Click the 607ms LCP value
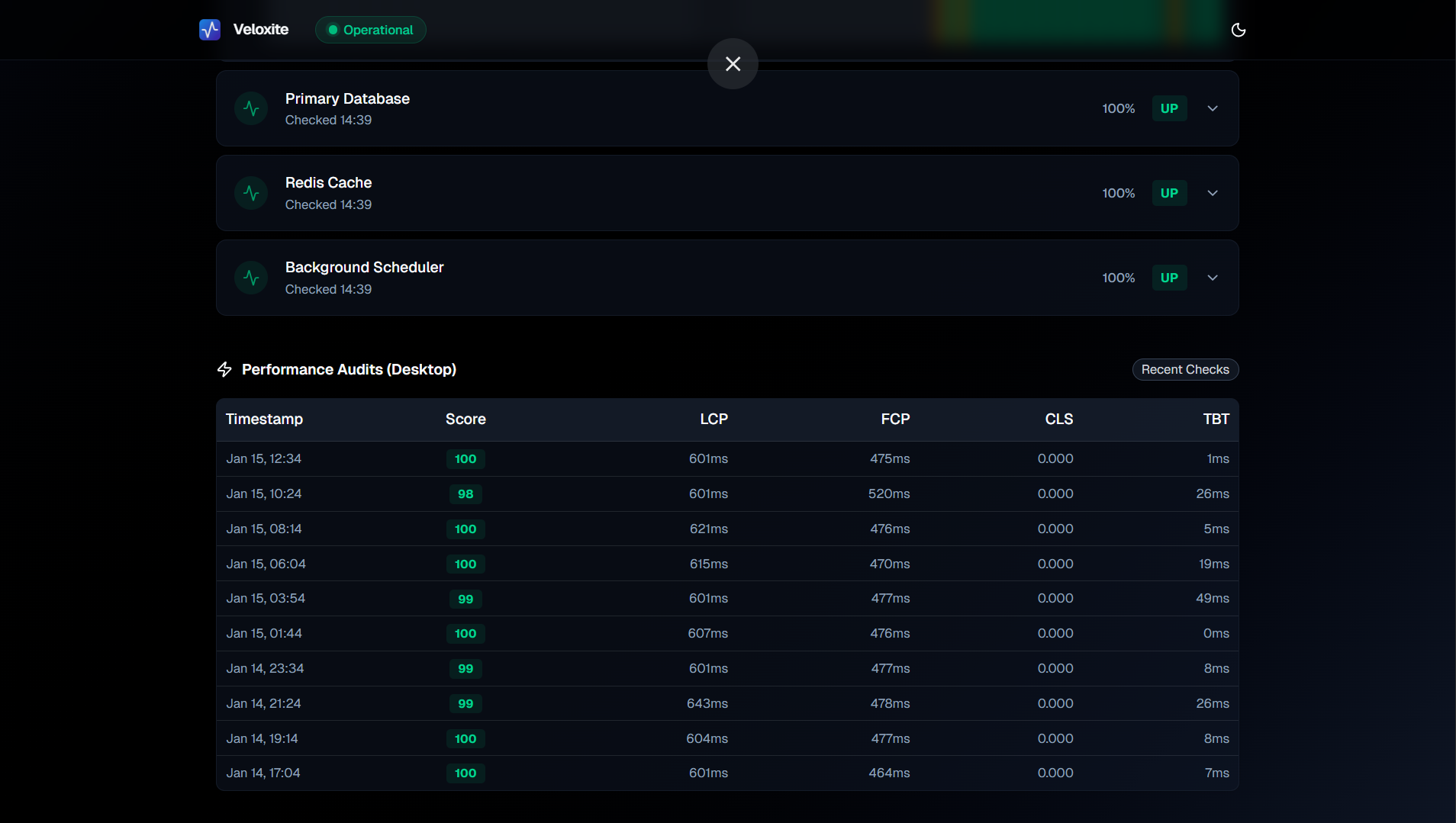Screen dimensions: 1456x823 point(707,633)
